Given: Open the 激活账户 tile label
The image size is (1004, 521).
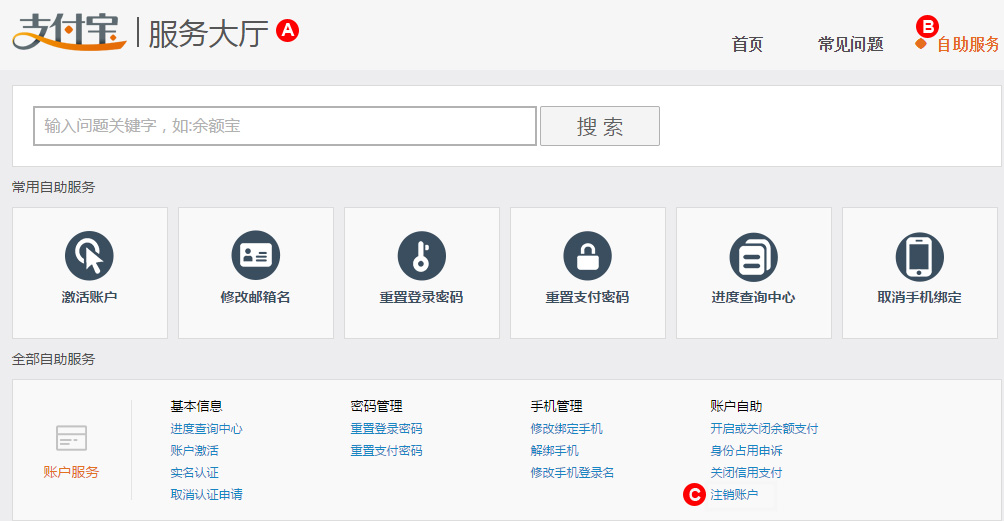Looking at the screenshot, I should point(89,297).
